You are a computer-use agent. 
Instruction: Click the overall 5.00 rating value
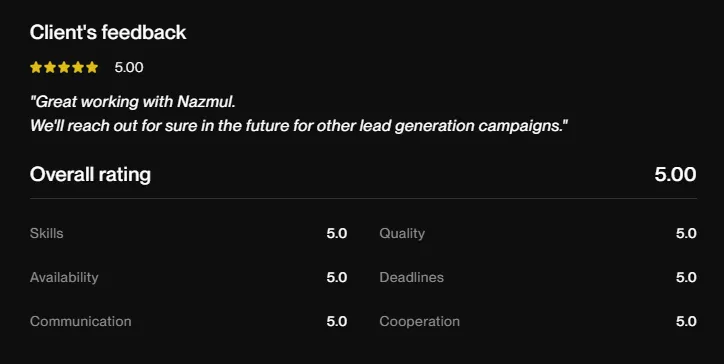point(675,175)
